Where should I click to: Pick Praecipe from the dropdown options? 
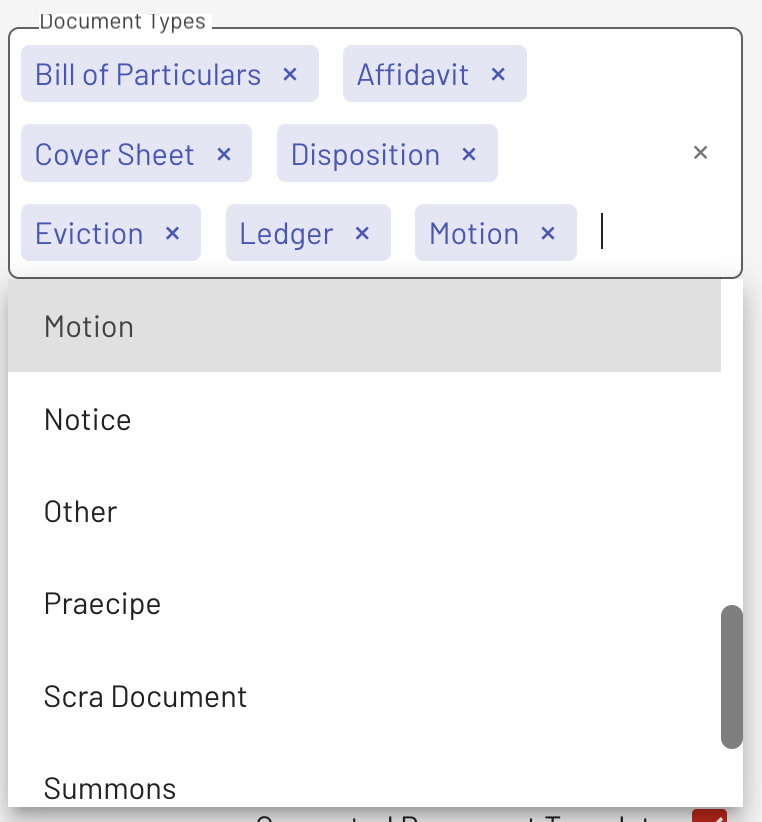tap(364, 603)
